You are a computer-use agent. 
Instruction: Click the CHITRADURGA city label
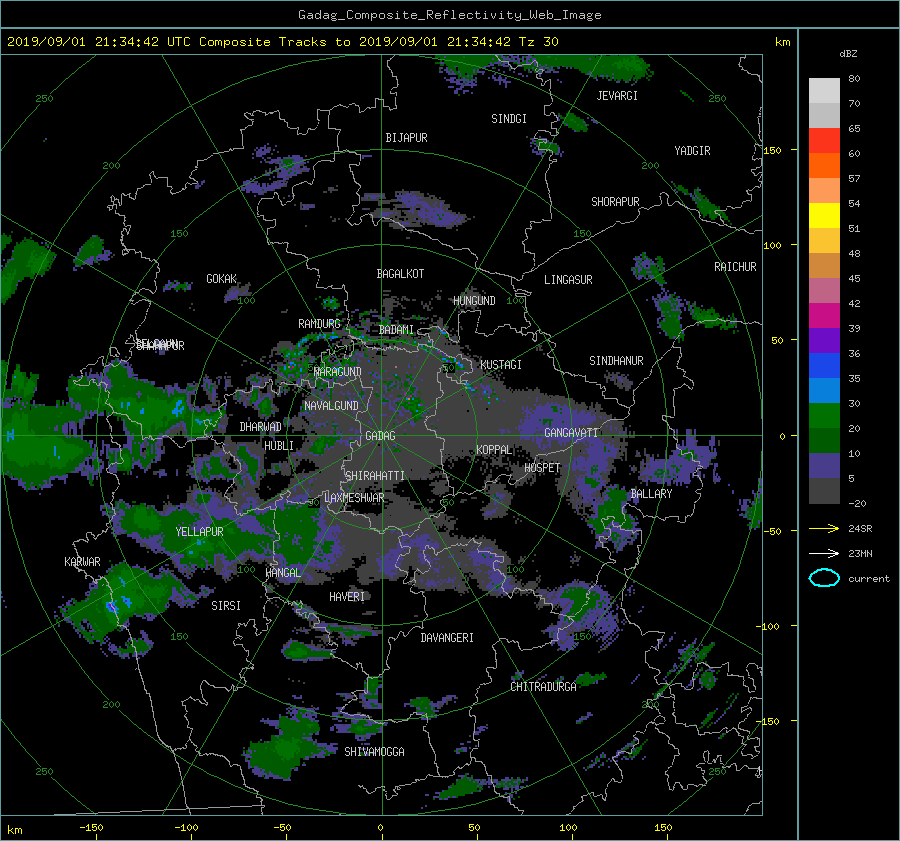tap(543, 687)
